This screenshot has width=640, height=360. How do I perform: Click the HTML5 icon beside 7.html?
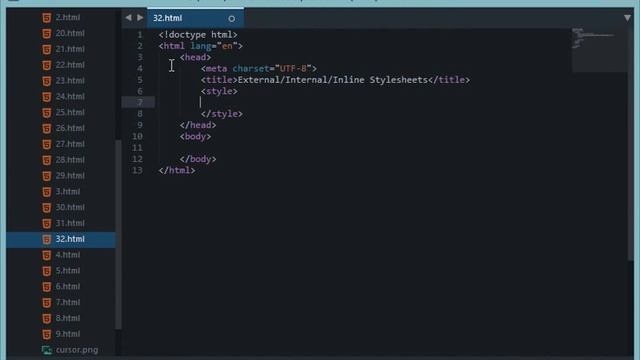pos(47,303)
